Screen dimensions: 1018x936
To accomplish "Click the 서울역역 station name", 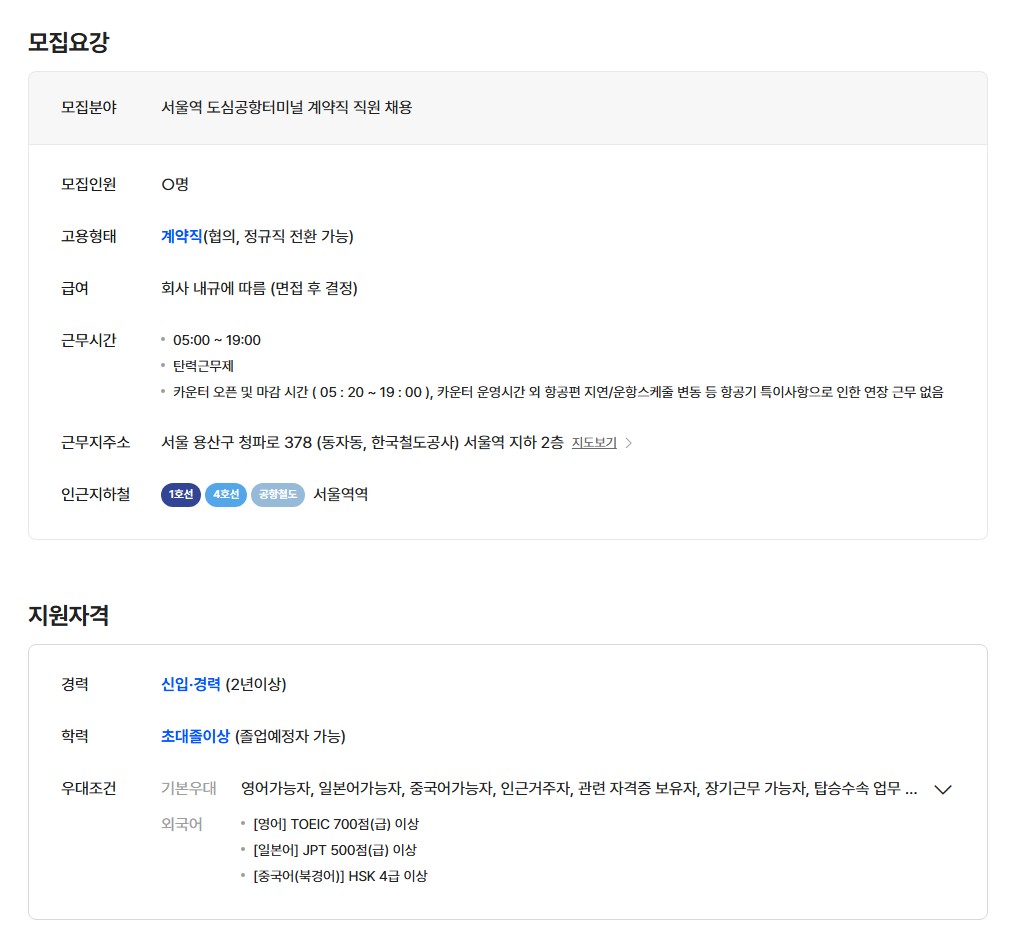I will coord(340,494).
